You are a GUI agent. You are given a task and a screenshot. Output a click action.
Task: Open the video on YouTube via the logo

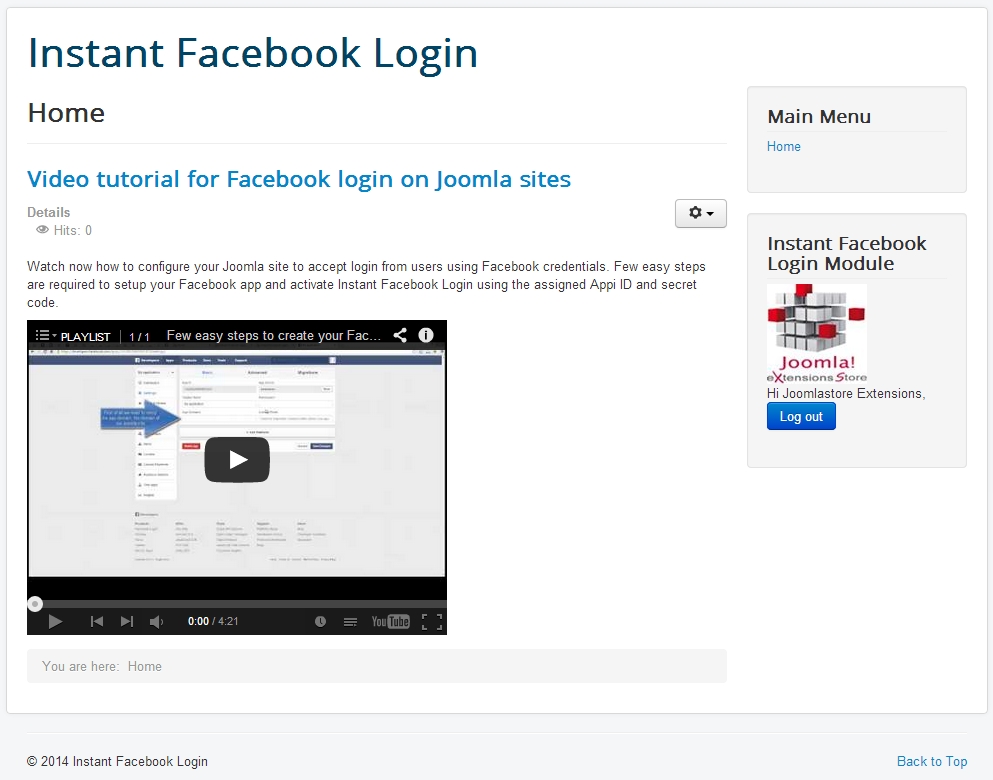390,622
